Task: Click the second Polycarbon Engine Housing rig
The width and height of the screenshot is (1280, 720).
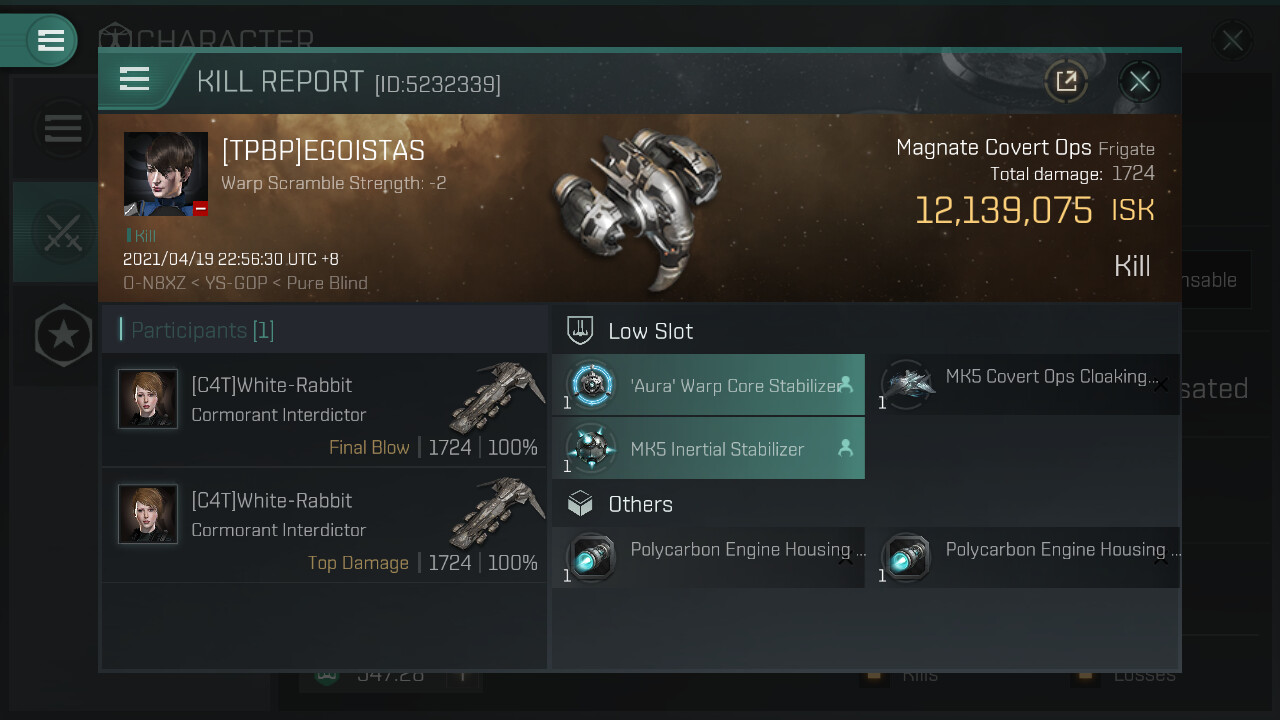Action: tap(1022, 557)
